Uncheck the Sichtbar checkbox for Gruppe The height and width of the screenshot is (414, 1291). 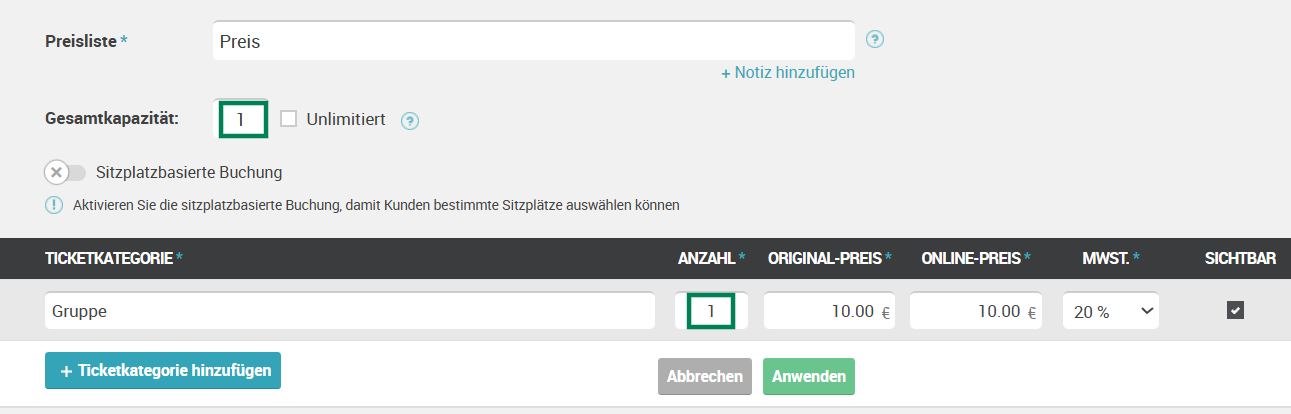[1236, 311]
